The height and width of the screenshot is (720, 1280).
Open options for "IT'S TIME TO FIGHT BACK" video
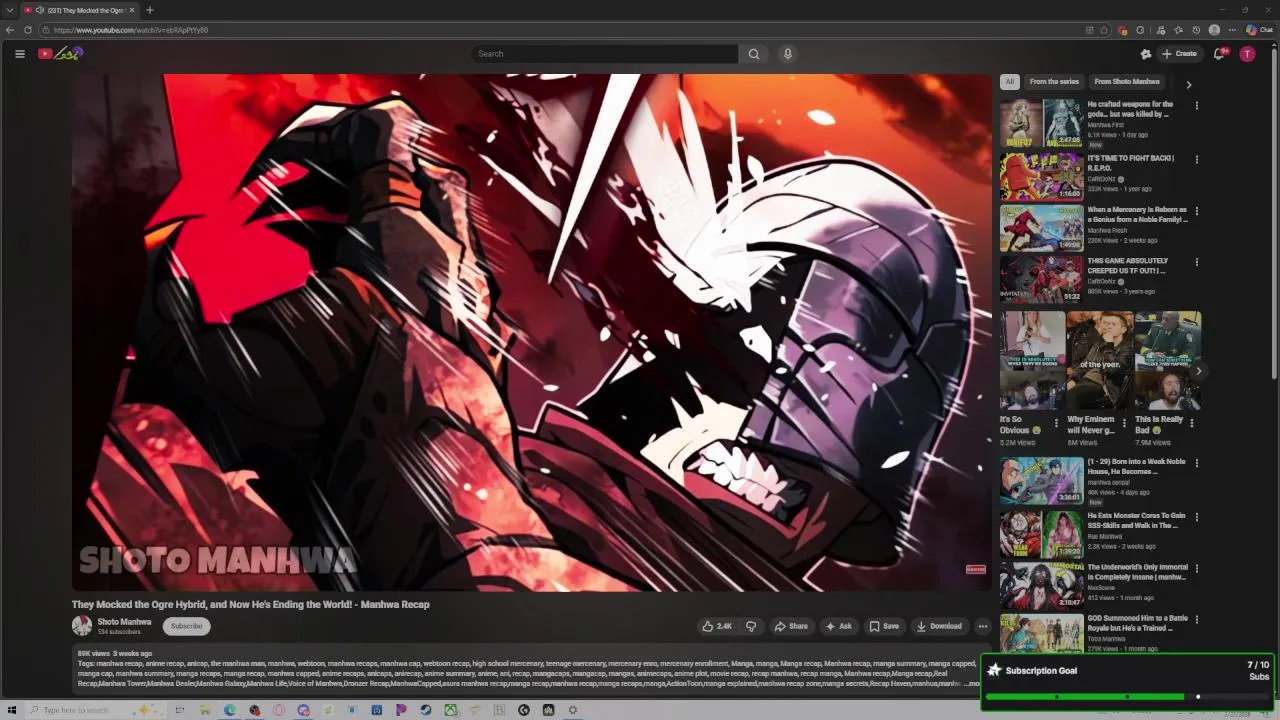[1196, 159]
